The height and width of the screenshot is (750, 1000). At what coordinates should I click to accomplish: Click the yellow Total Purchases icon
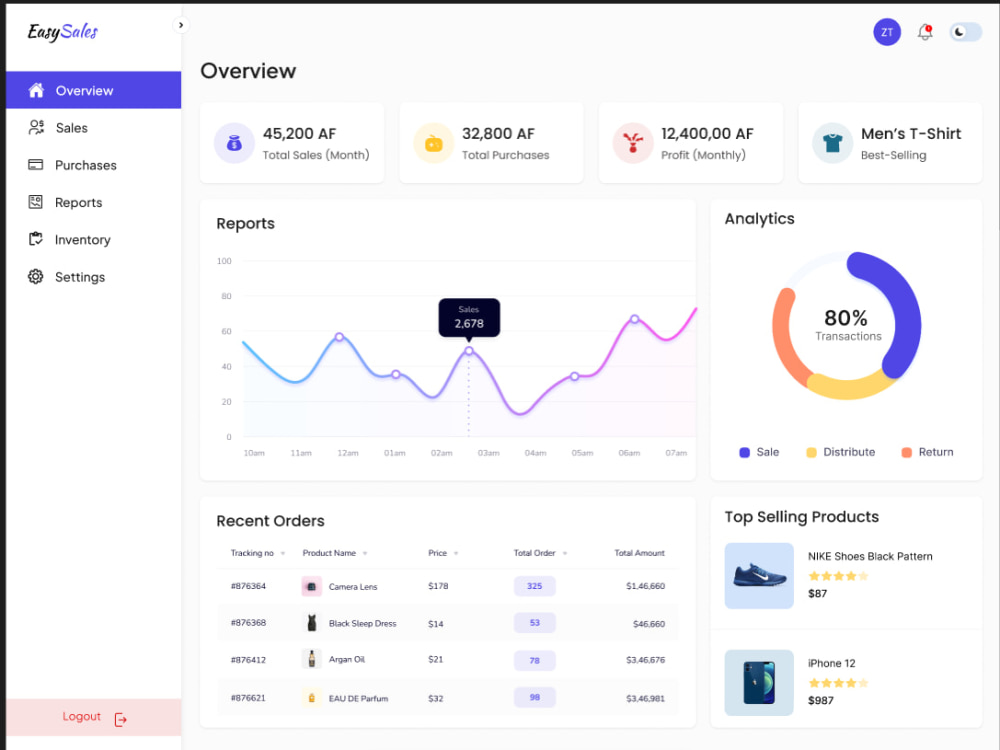(x=434, y=143)
